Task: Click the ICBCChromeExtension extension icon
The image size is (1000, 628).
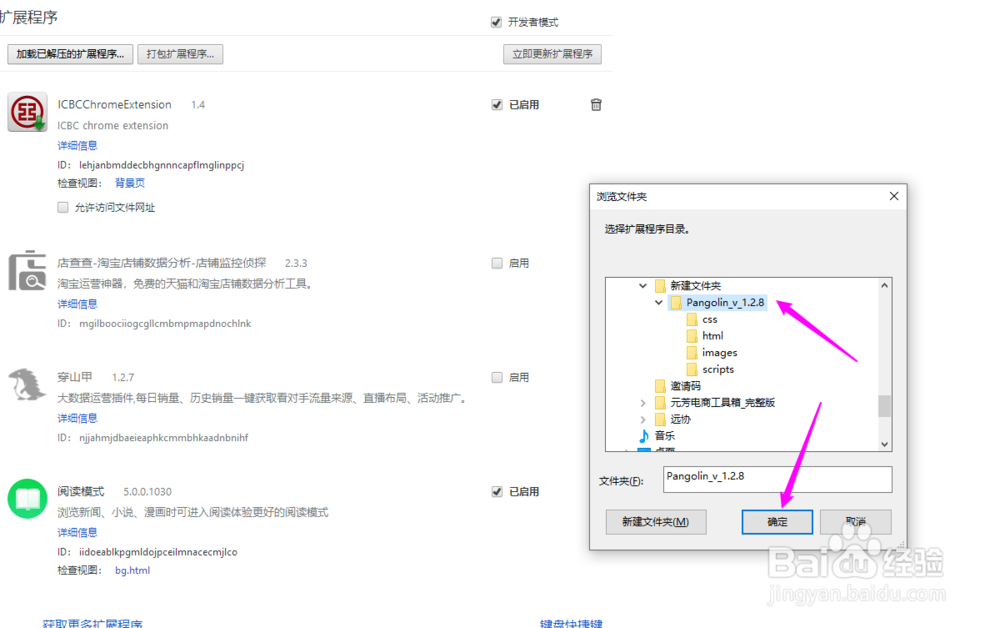Action: click(x=27, y=111)
